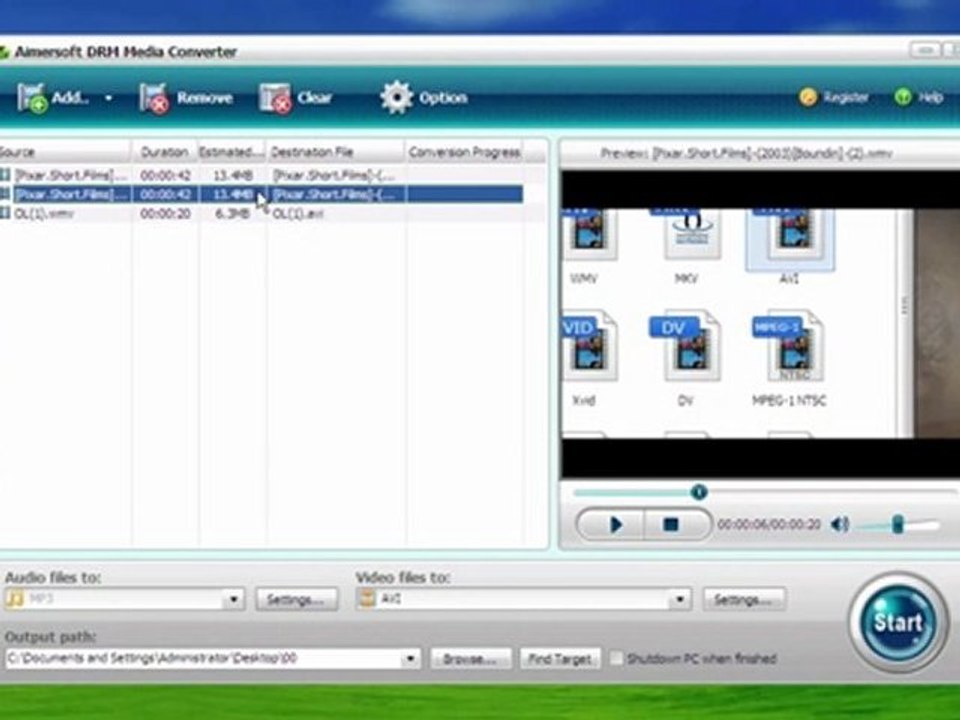Click the Remove toolbar button
Viewport: 960px width, 720px height.
[186, 98]
